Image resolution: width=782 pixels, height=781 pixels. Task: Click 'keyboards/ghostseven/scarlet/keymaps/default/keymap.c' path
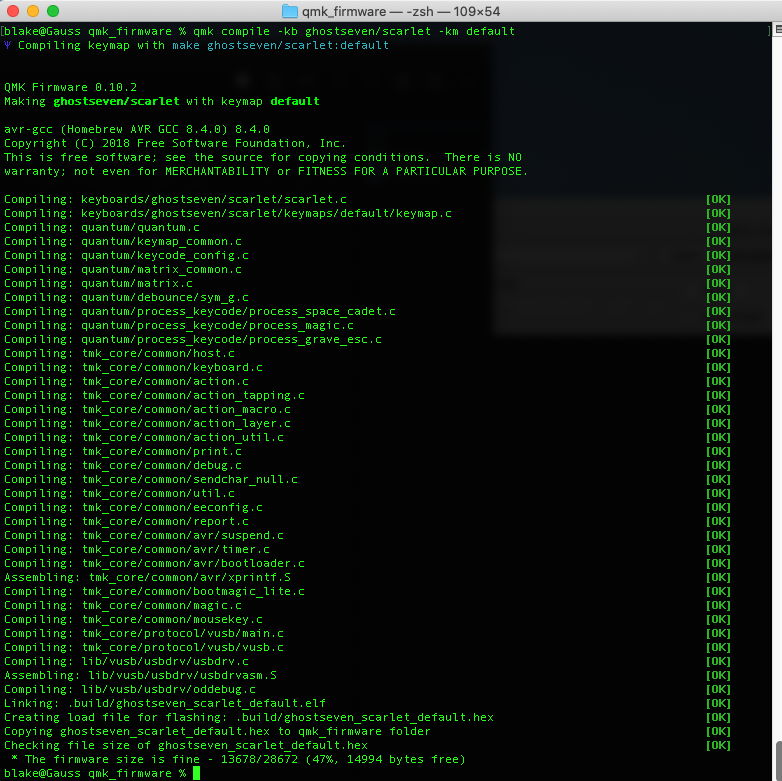tap(266, 213)
